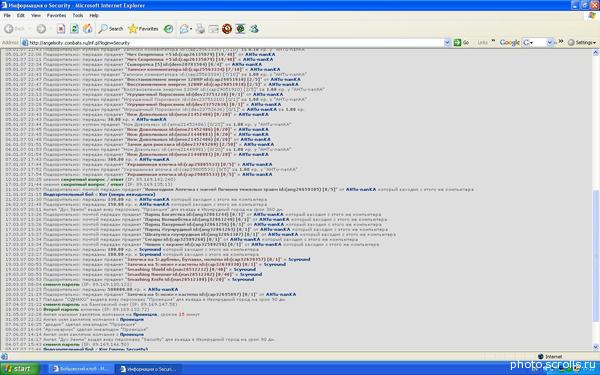Open the Search pane with the magnifier
Image resolution: width=600 pixels, height=375 pixels.
pyautogui.click(x=111, y=29)
